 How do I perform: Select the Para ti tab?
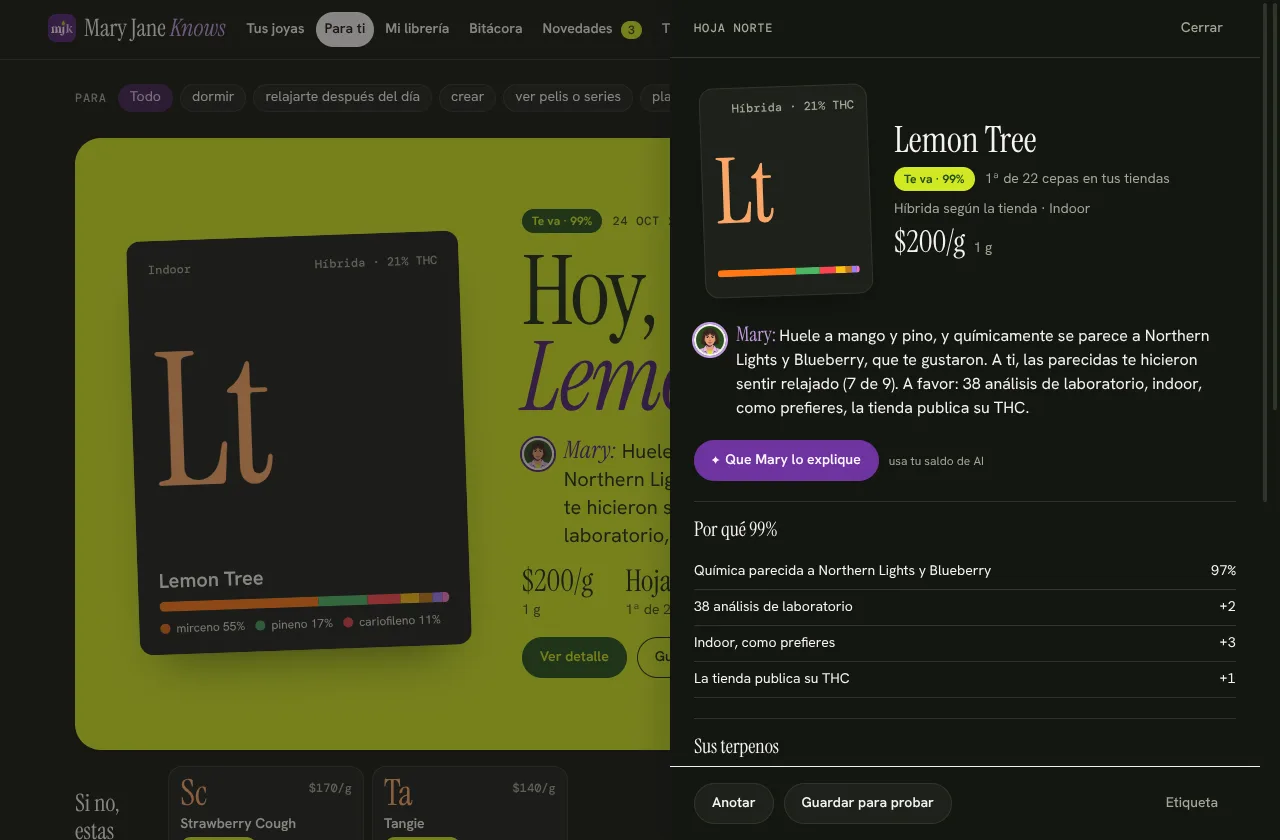click(345, 29)
